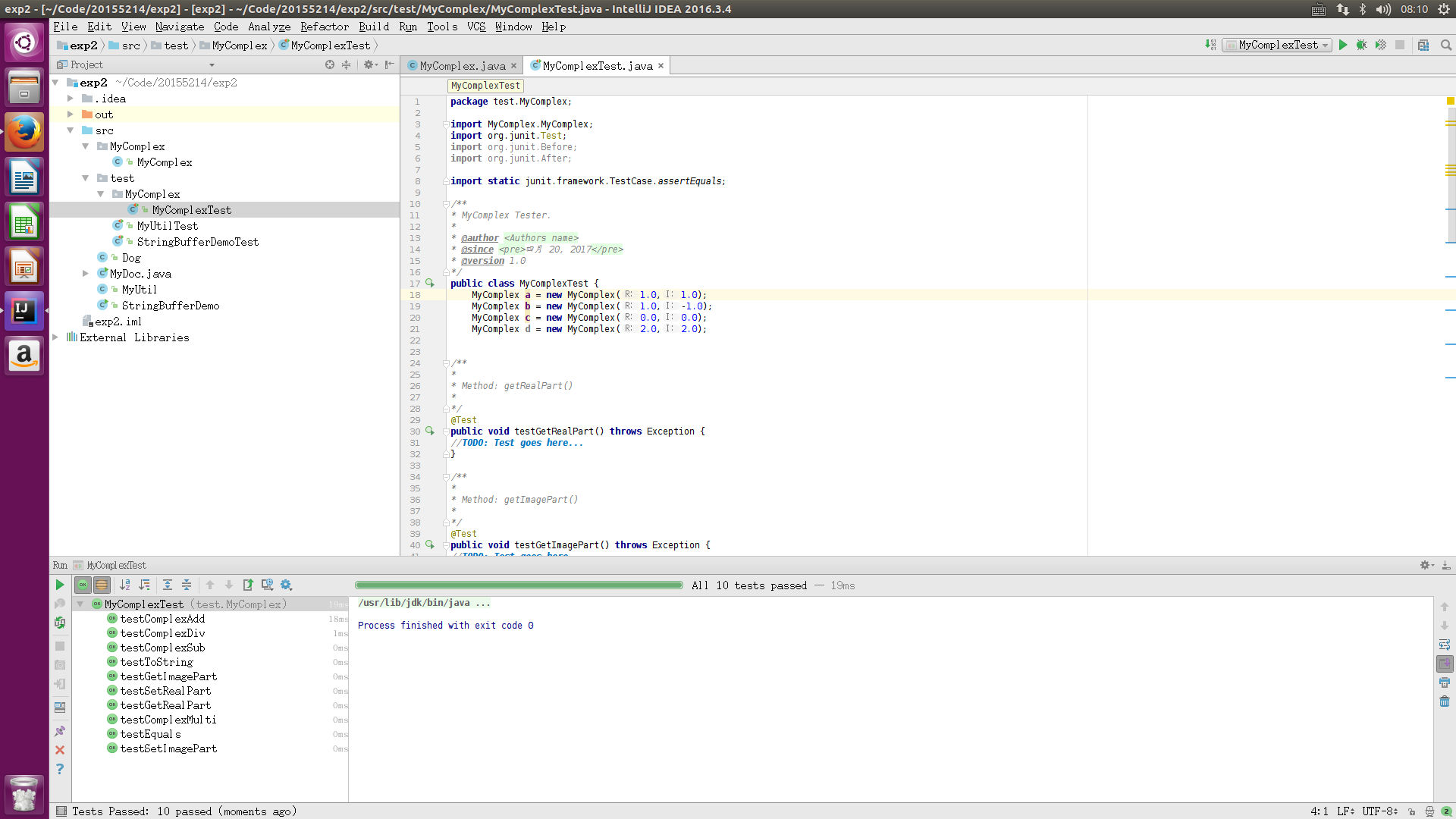
Task: Toggle showing passed tests
Action: point(83,585)
